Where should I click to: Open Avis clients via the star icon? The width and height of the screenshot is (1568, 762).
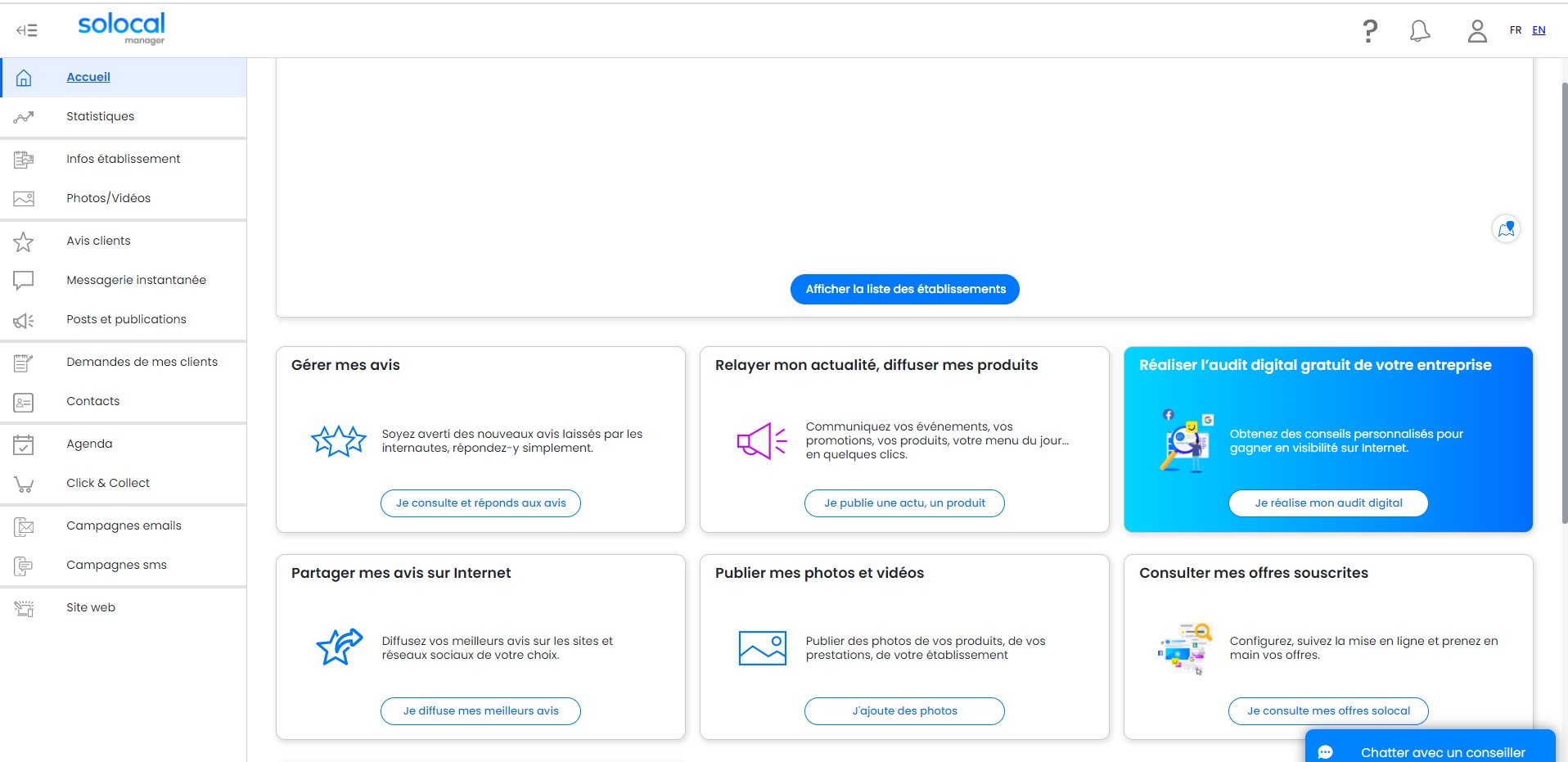point(24,241)
